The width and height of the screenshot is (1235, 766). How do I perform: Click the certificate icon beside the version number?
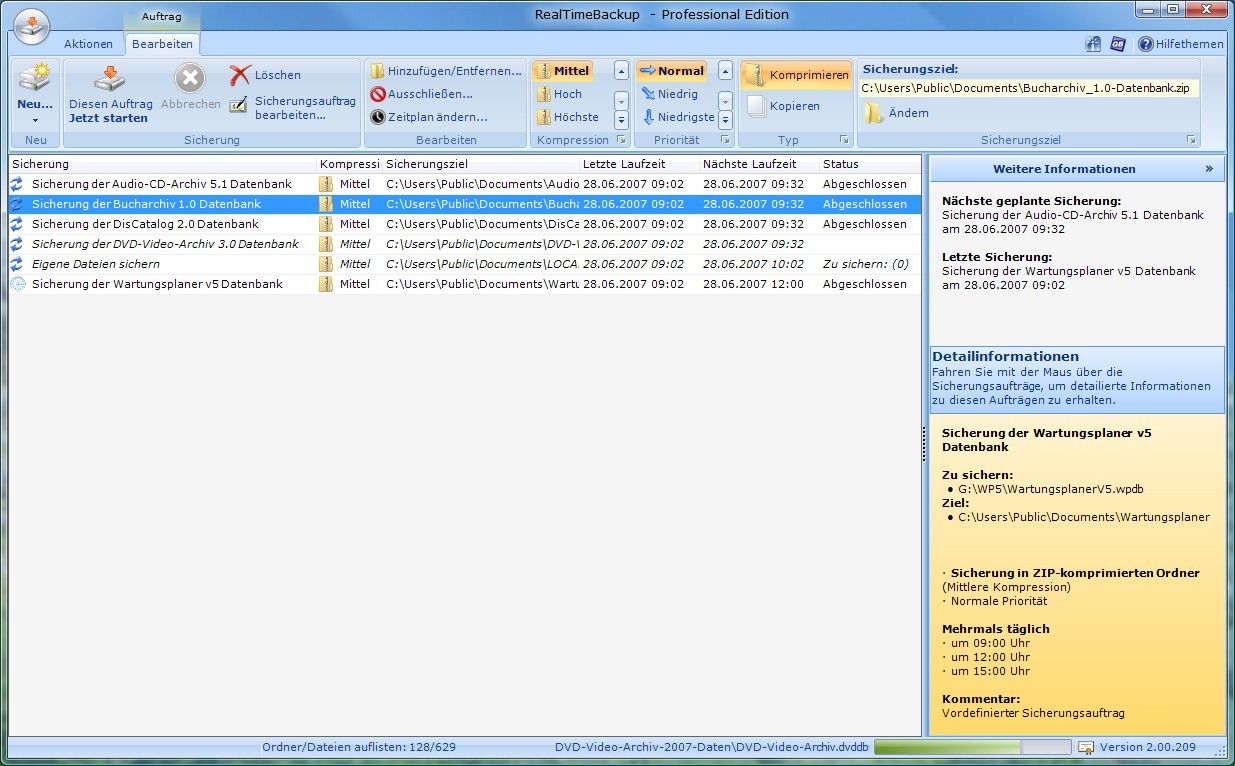pyautogui.click(x=1086, y=748)
